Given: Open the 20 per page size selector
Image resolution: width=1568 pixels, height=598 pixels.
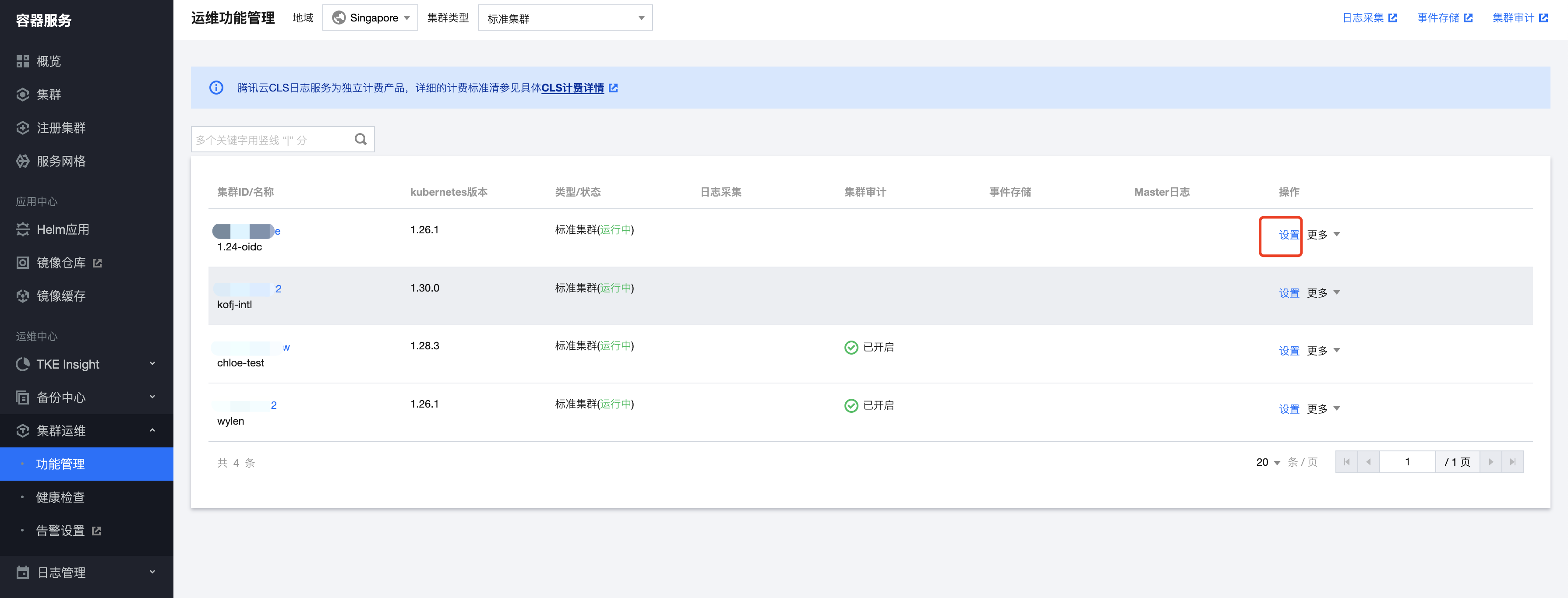Looking at the screenshot, I should coord(1268,462).
